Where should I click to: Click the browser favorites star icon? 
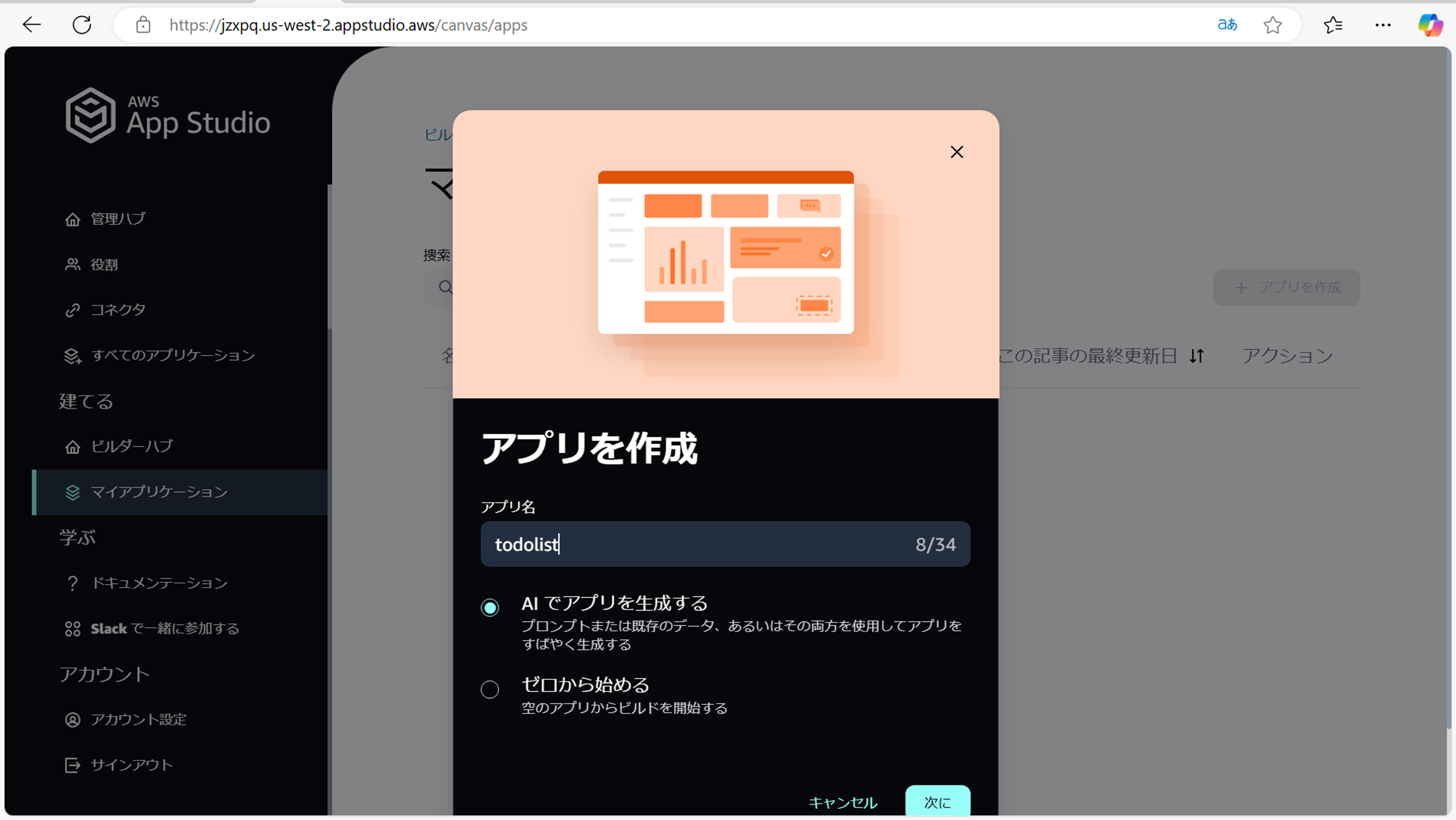1273,25
